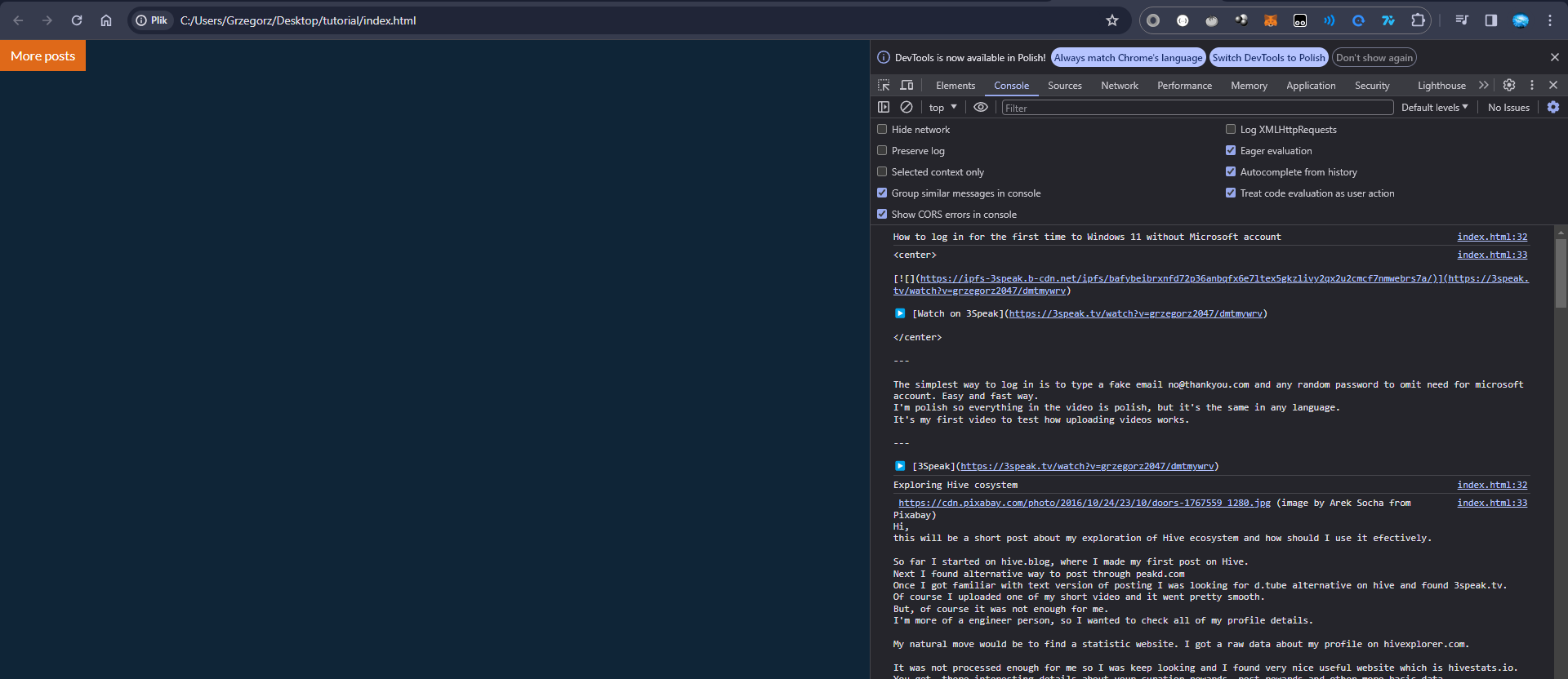Switch to the Application tab

1311,85
